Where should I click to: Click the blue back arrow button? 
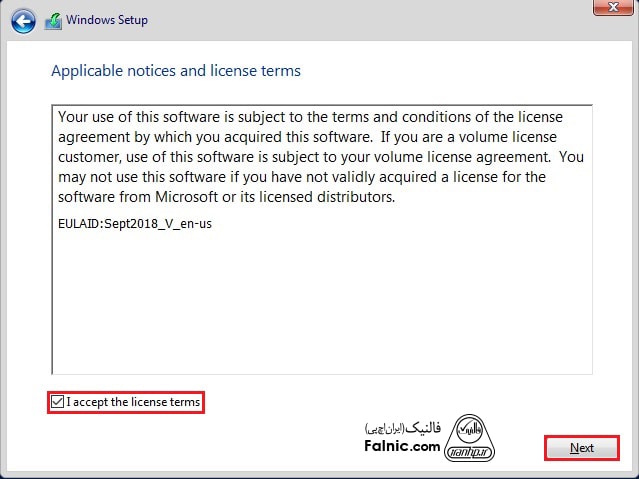[24, 21]
